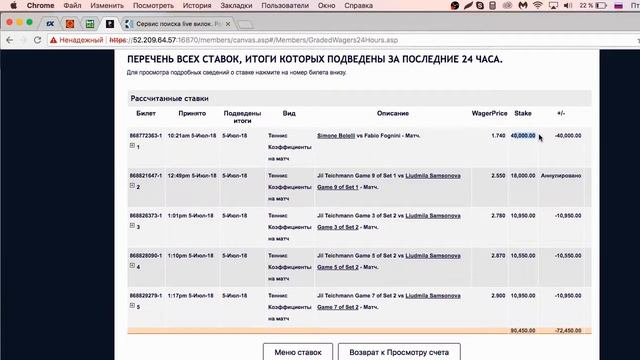This screenshot has width=640, height=360.
Task: Open the Chrome application menu
Action: tap(40, 5)
